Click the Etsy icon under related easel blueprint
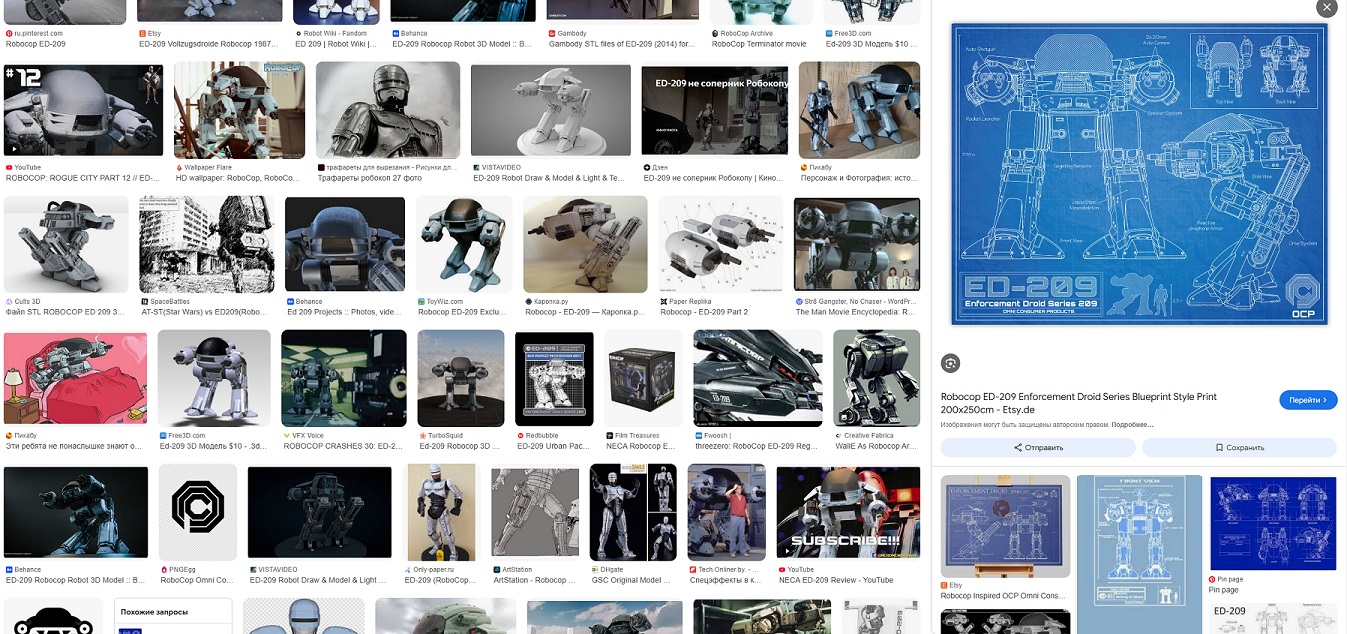 (945, 585)
